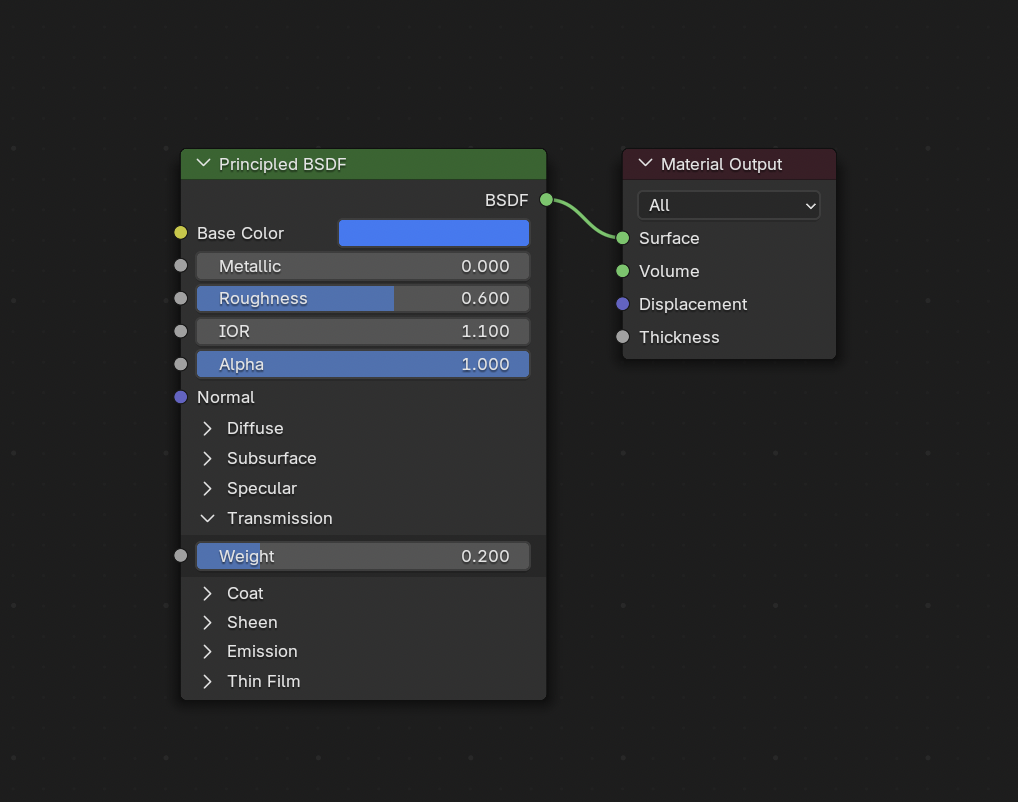
Task: Click the Thickness input socket
Action: click(x=623, y=337)
